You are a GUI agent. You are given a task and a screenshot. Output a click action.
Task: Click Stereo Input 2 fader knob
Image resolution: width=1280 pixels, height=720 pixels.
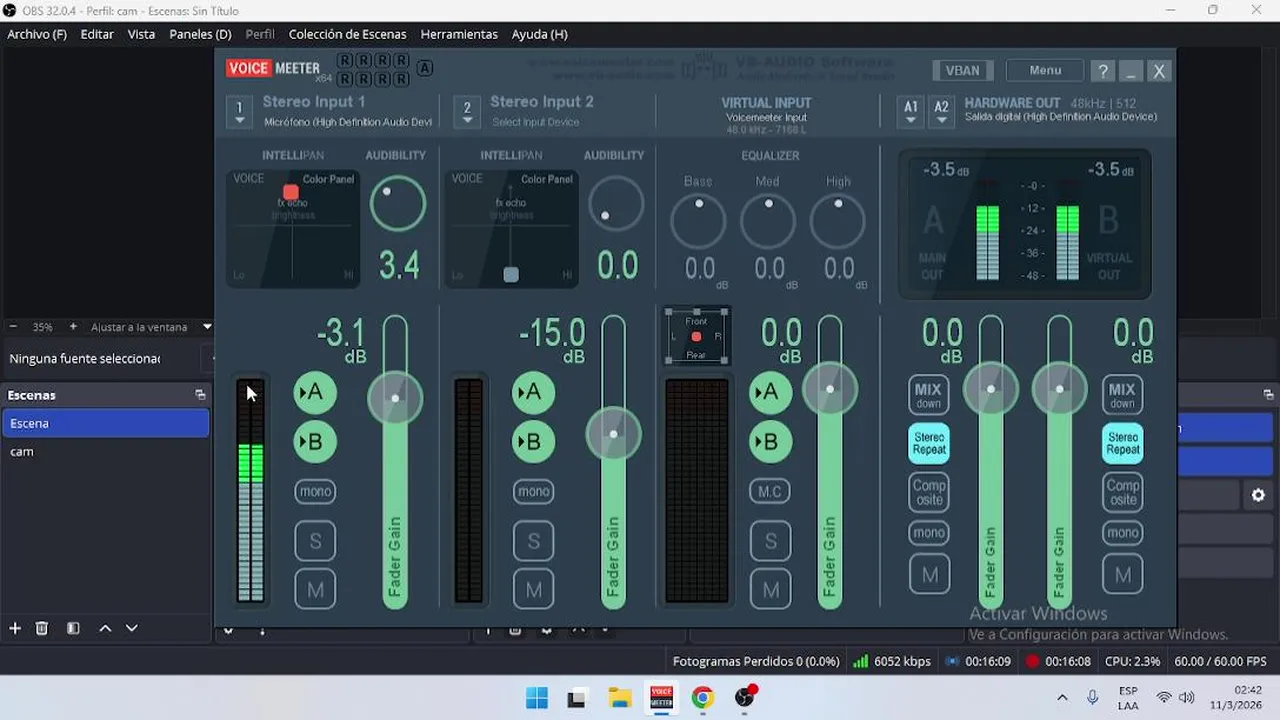click(x=613, y=433)
